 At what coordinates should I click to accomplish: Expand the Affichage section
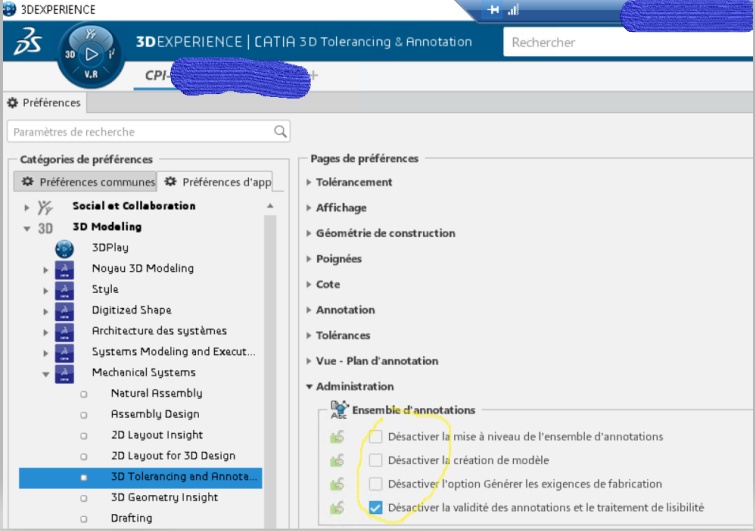click(309, 207)
